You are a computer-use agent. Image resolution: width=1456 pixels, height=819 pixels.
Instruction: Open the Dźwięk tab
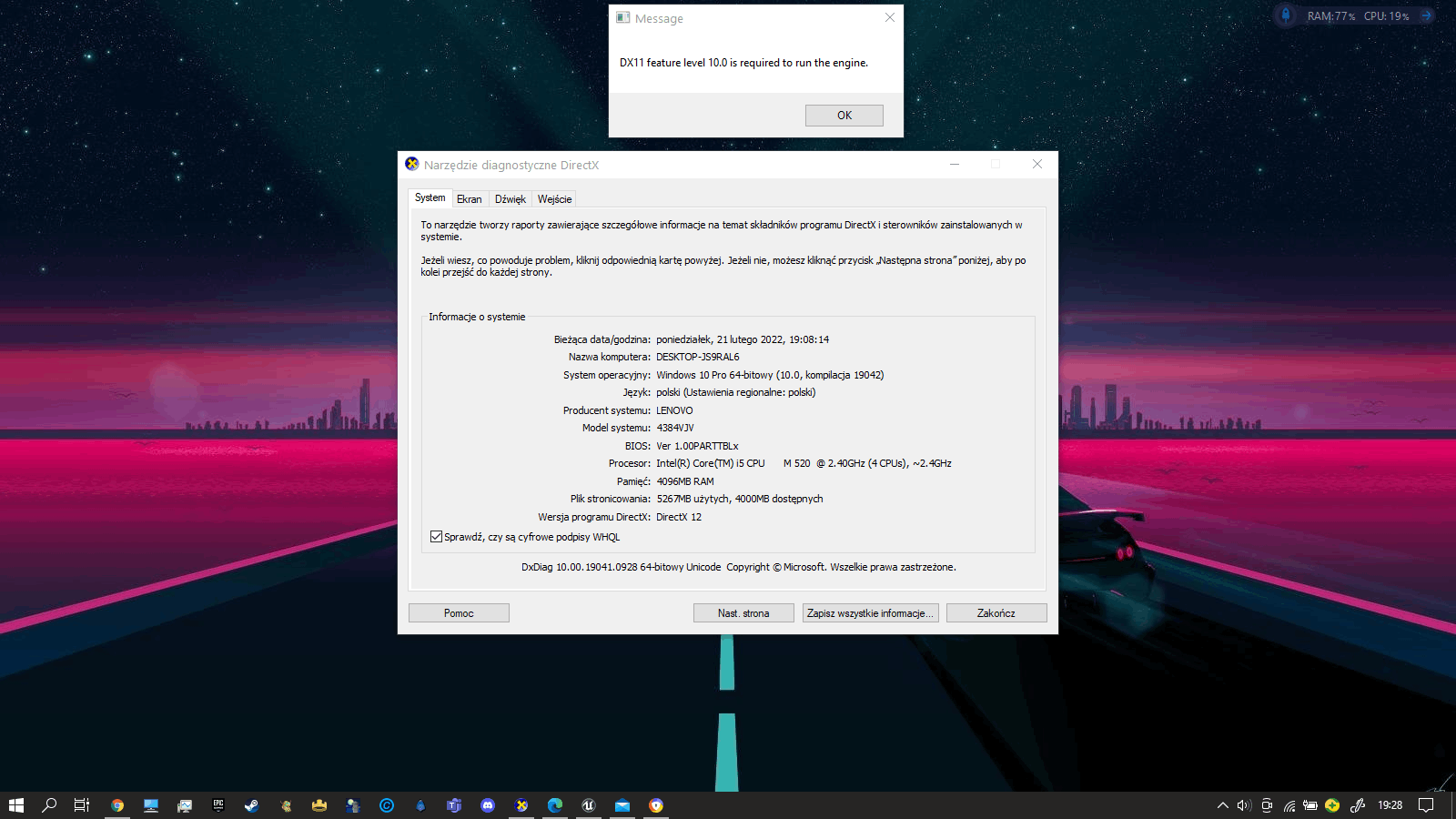511,199
